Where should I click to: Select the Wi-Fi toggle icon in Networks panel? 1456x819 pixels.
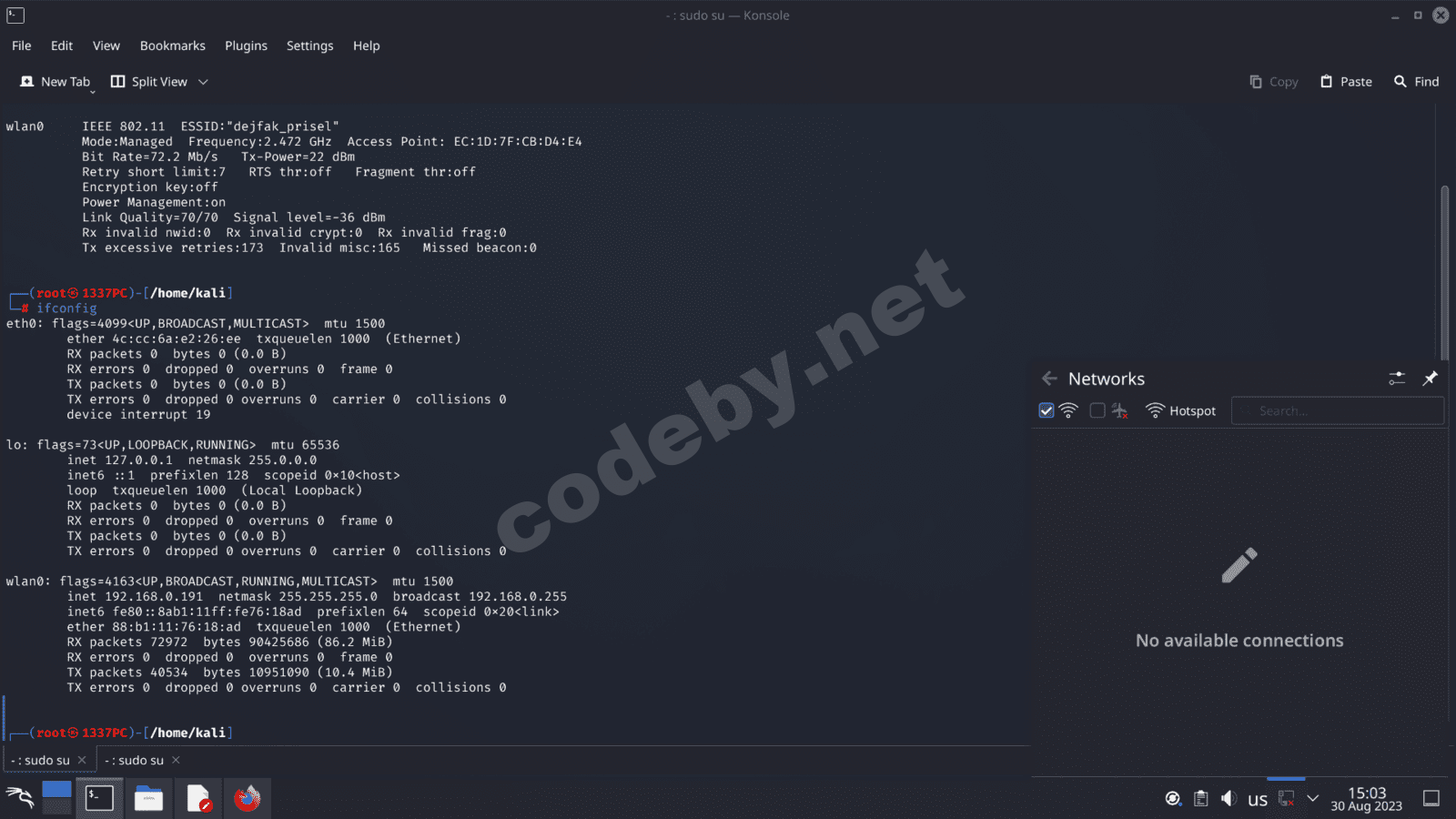pyautogui.click(x=1067, y=410)
